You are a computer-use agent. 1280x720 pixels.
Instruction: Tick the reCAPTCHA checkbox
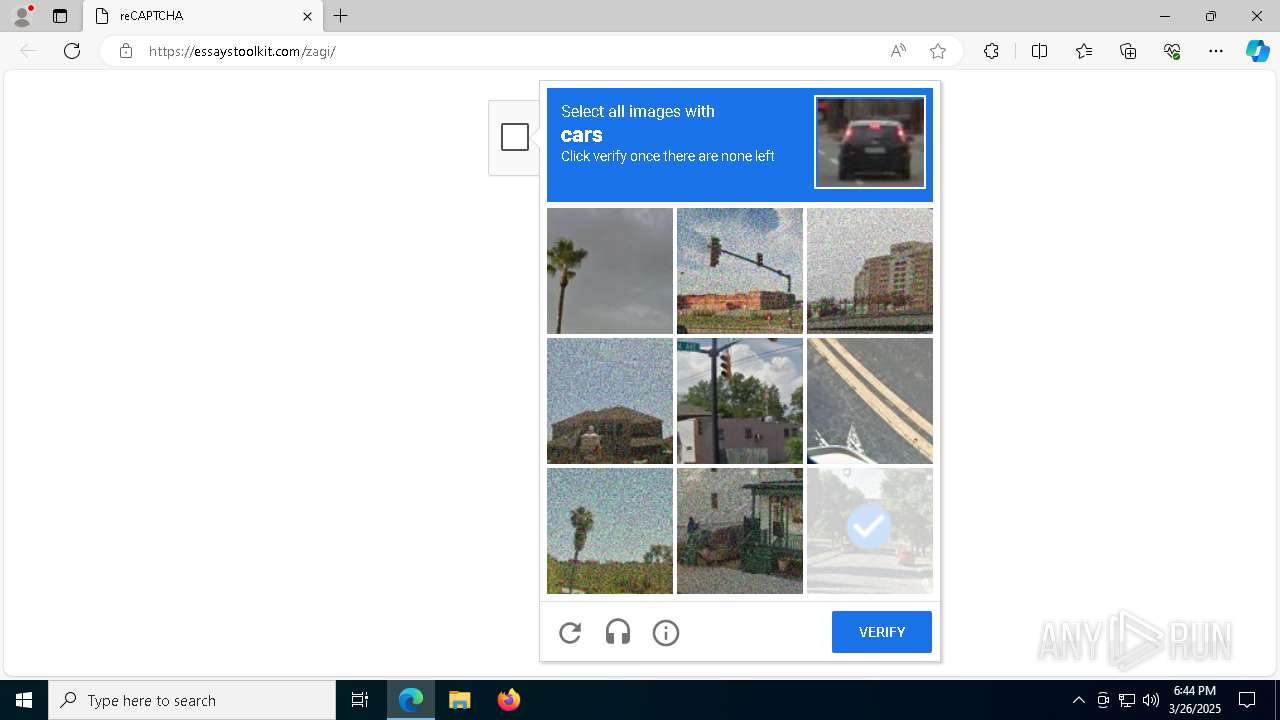tap(515, 137)
